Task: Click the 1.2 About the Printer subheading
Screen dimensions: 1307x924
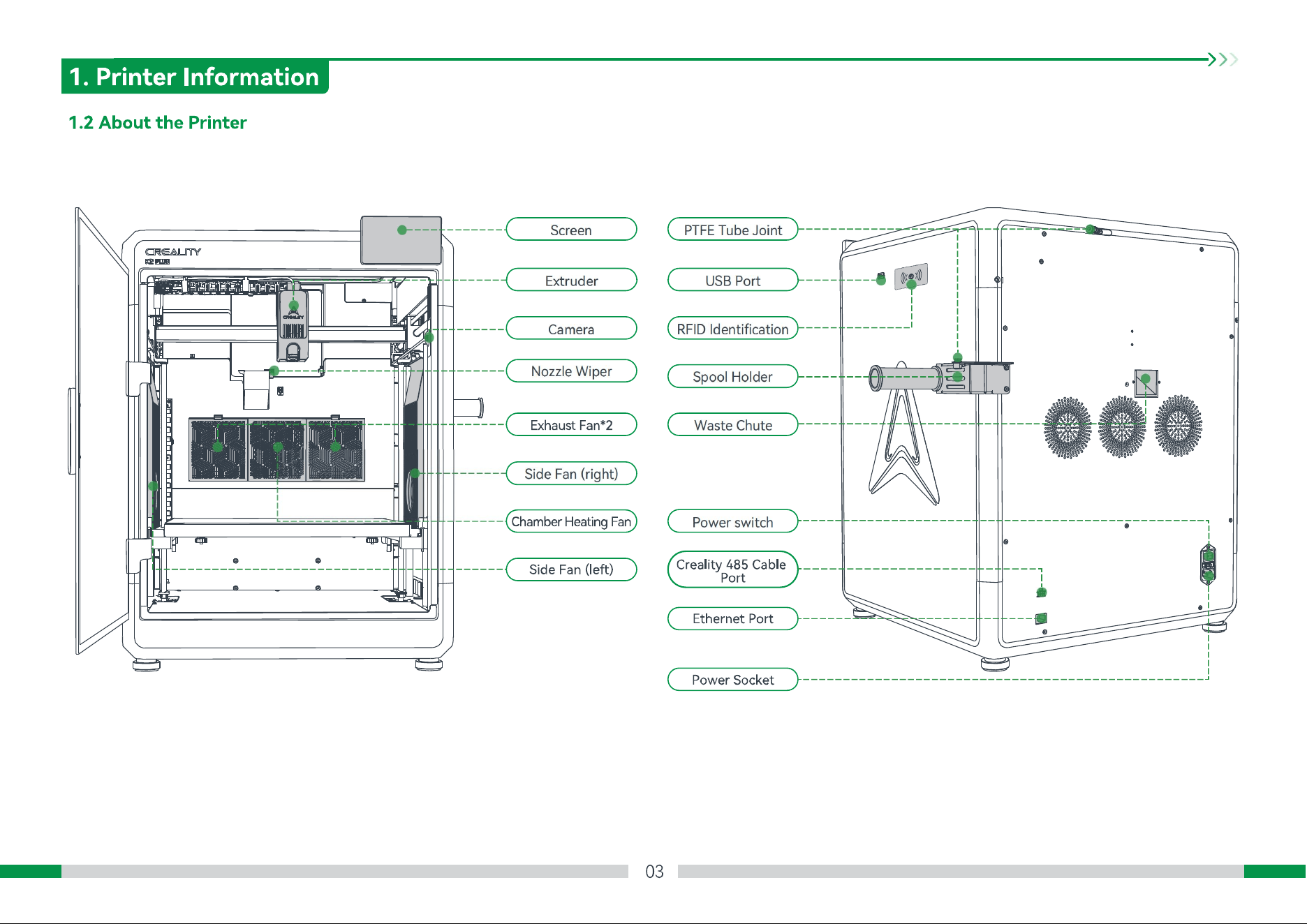Action: (x=158, y=122)
